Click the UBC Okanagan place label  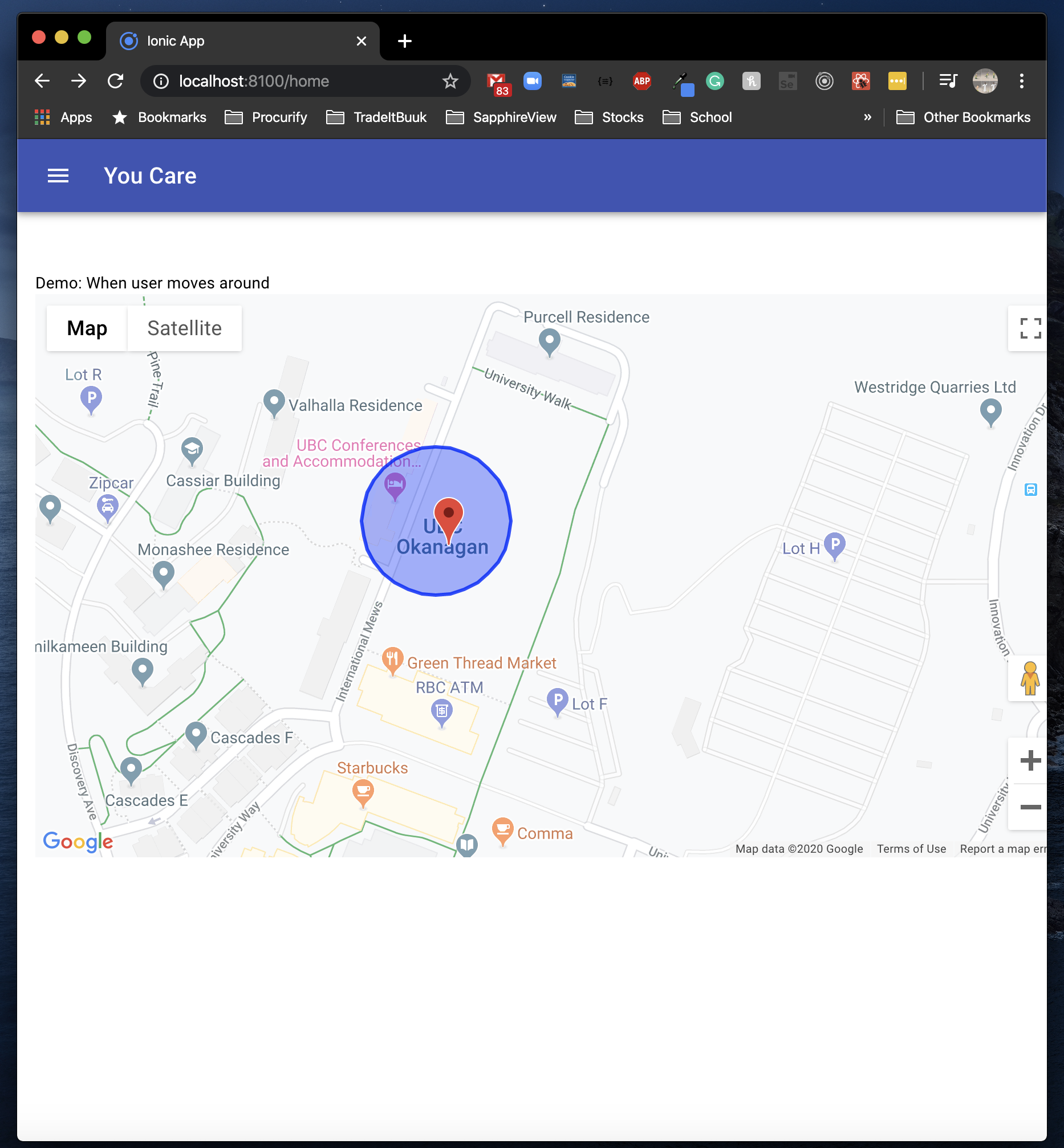442,537
